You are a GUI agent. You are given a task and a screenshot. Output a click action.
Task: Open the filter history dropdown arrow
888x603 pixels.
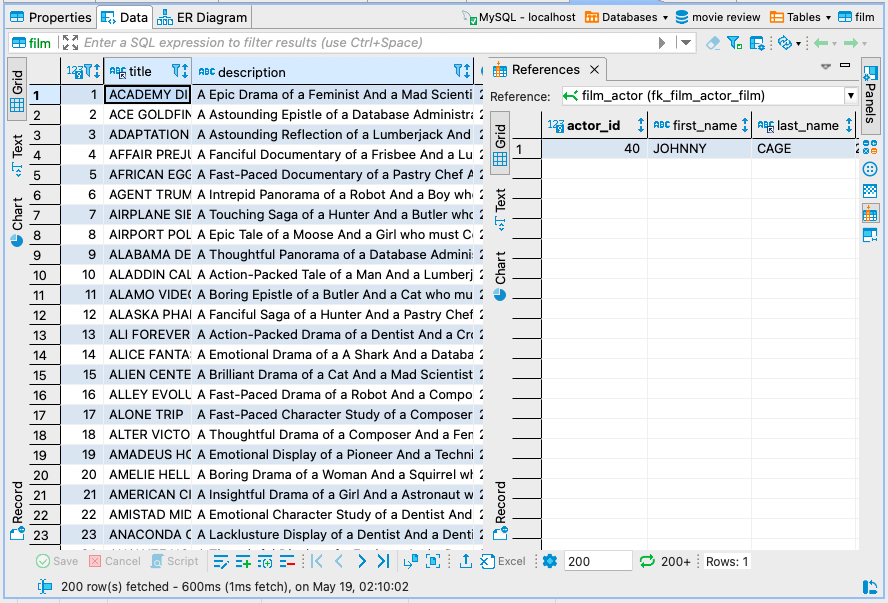[x=686, y=42]
